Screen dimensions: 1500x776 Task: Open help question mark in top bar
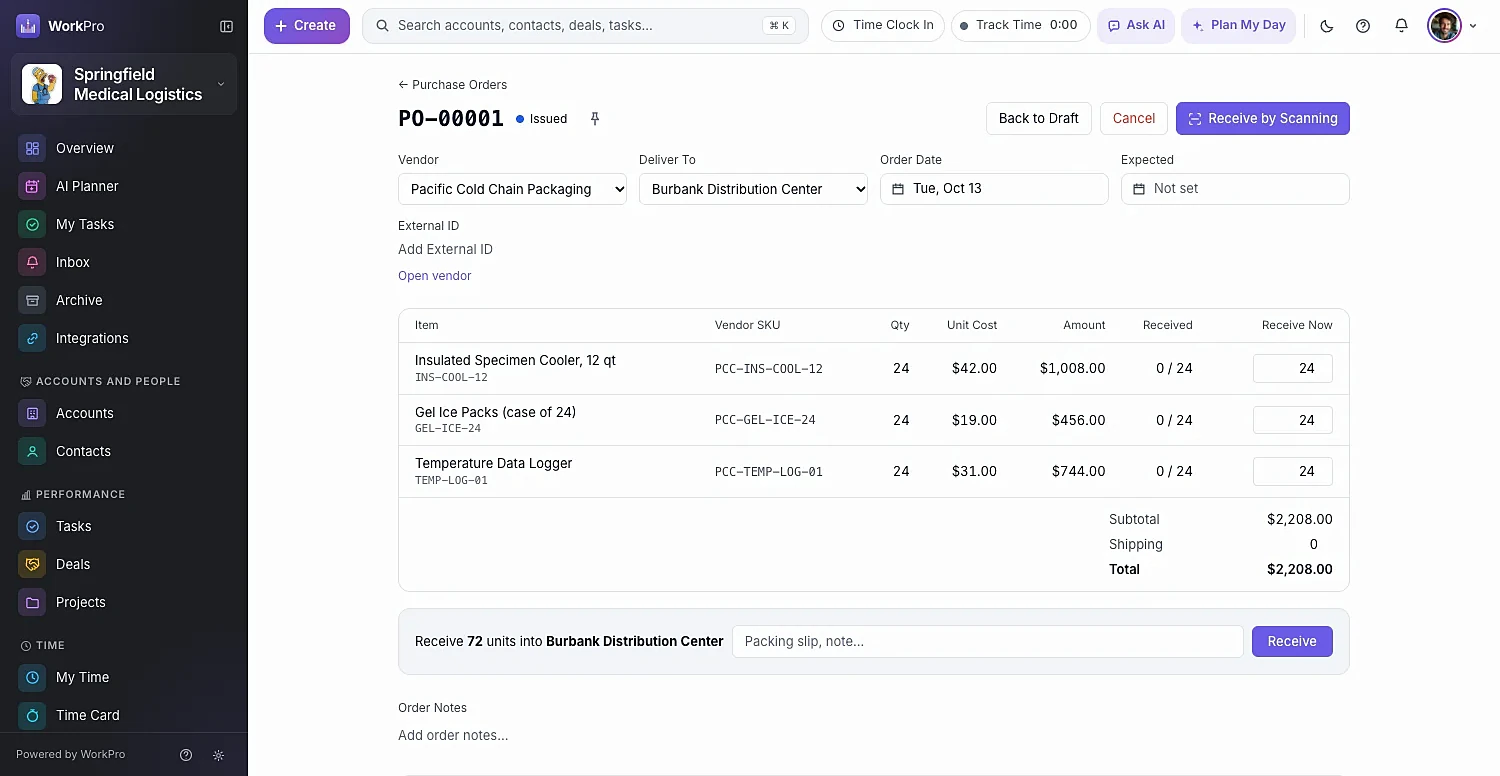tap(1363, 26)
